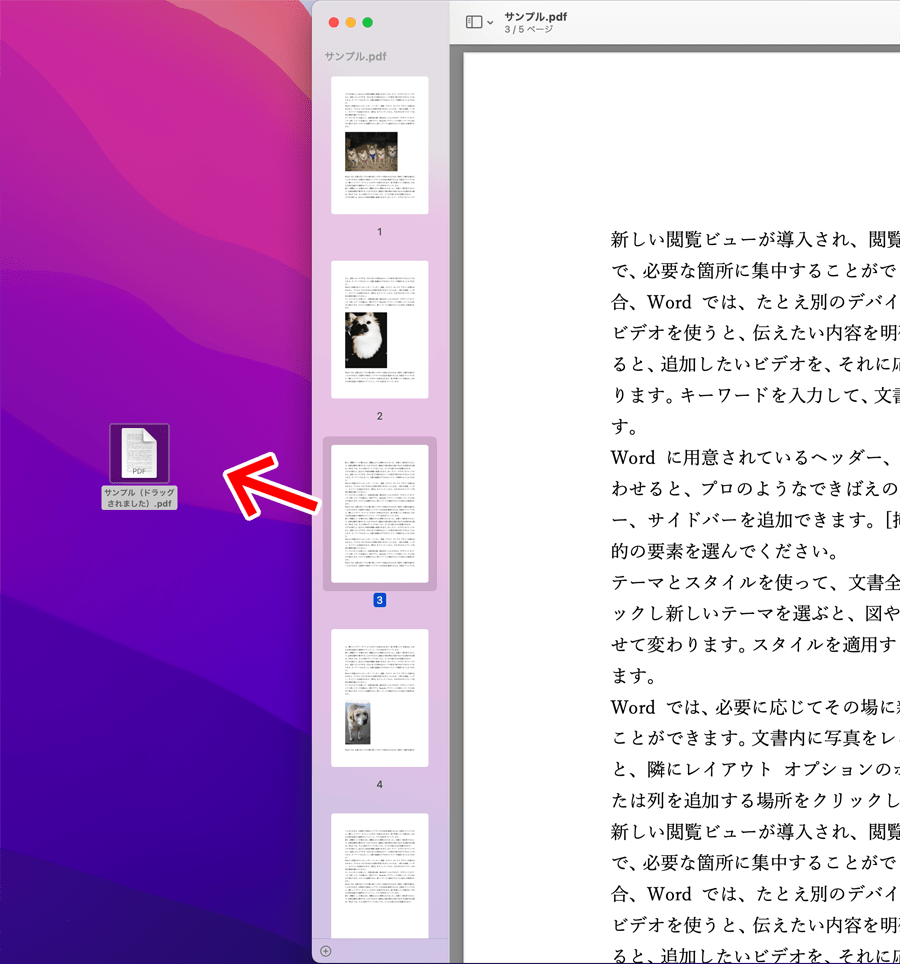This screenshot has width=900, height=964.
Task: Select the dragged PDF file on desktop
Action: (x=140, y=454)
